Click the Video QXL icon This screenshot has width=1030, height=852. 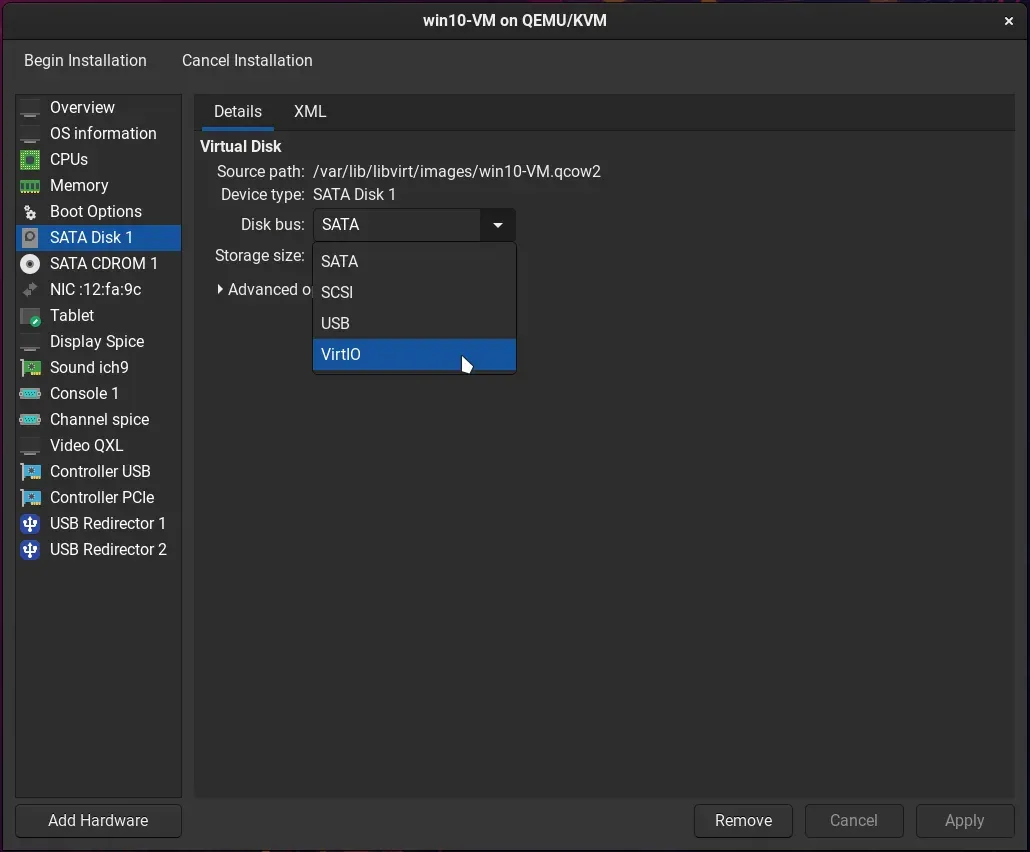[30, 446]
